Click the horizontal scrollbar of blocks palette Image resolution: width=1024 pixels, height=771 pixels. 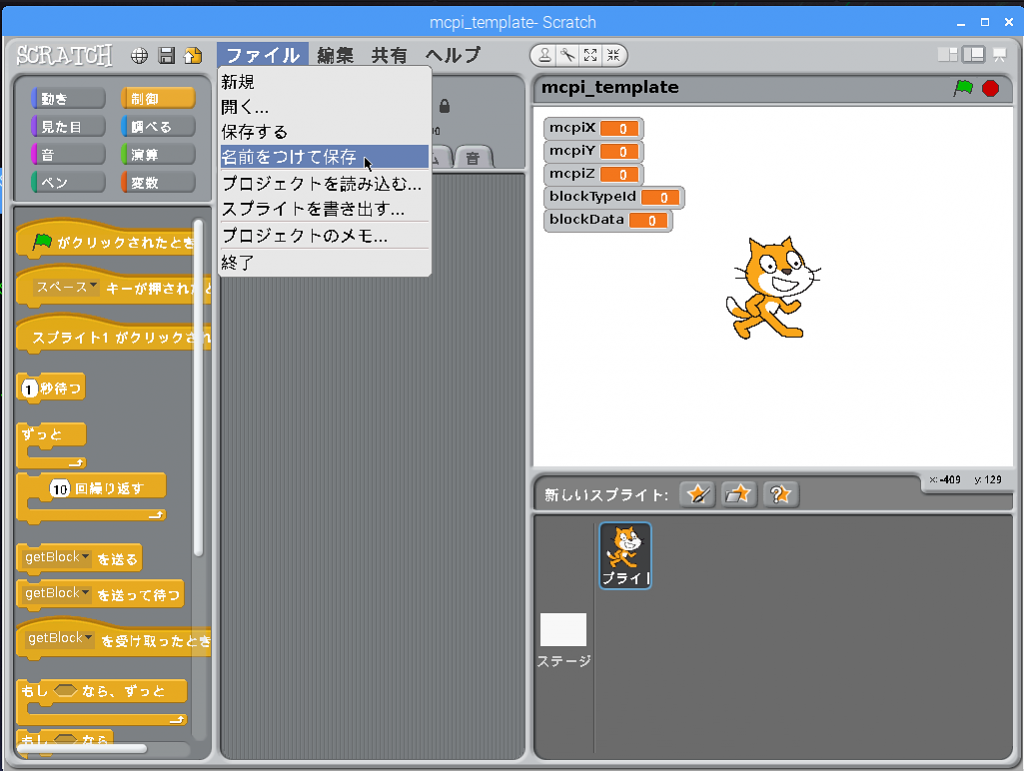[x=83, y=749]
